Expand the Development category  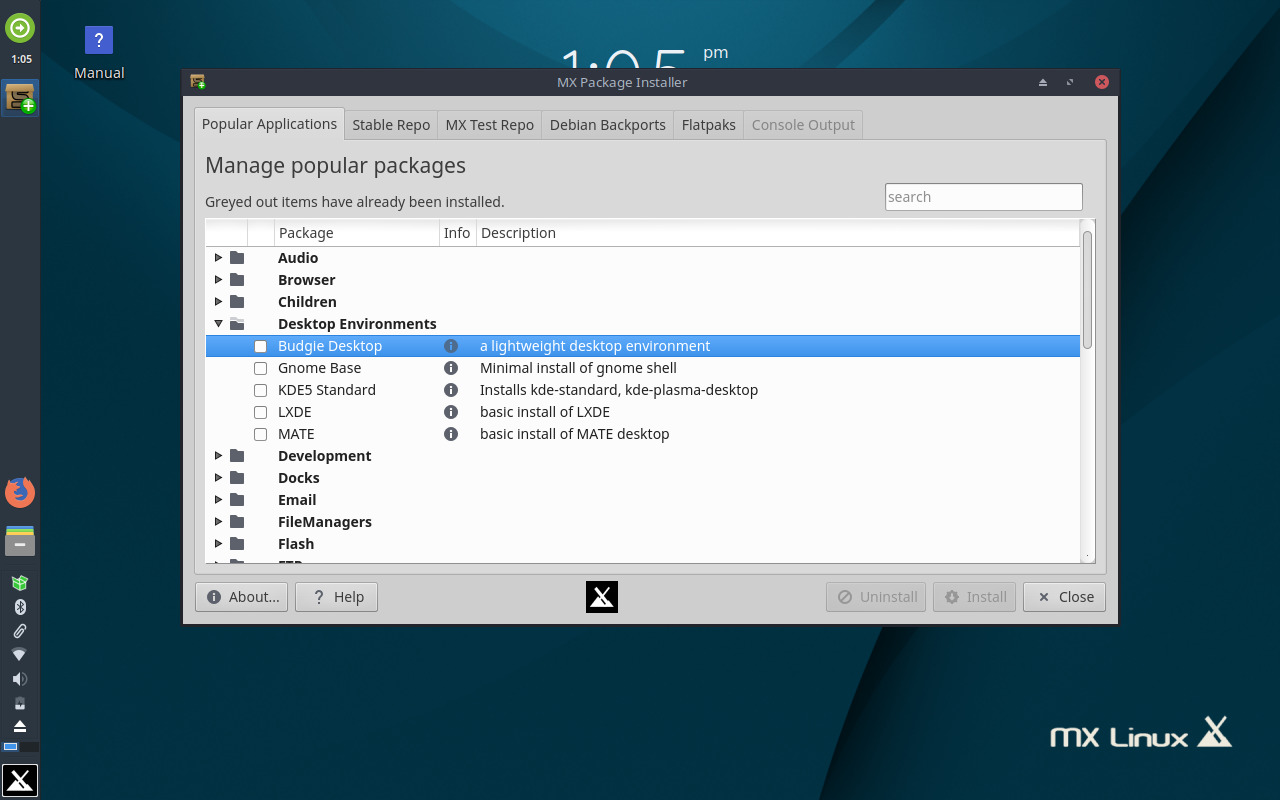(218, 455)
